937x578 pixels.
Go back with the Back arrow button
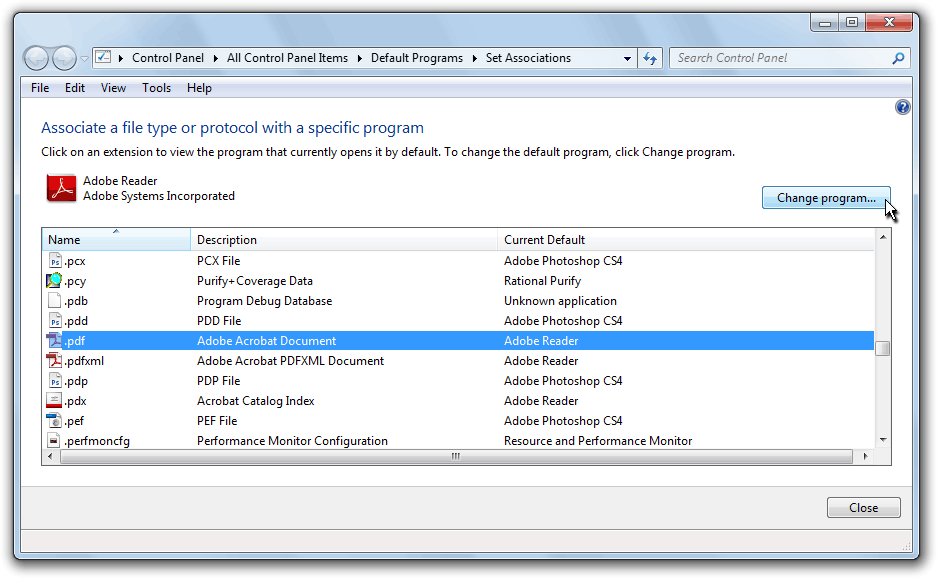click(x=36, y=58)
